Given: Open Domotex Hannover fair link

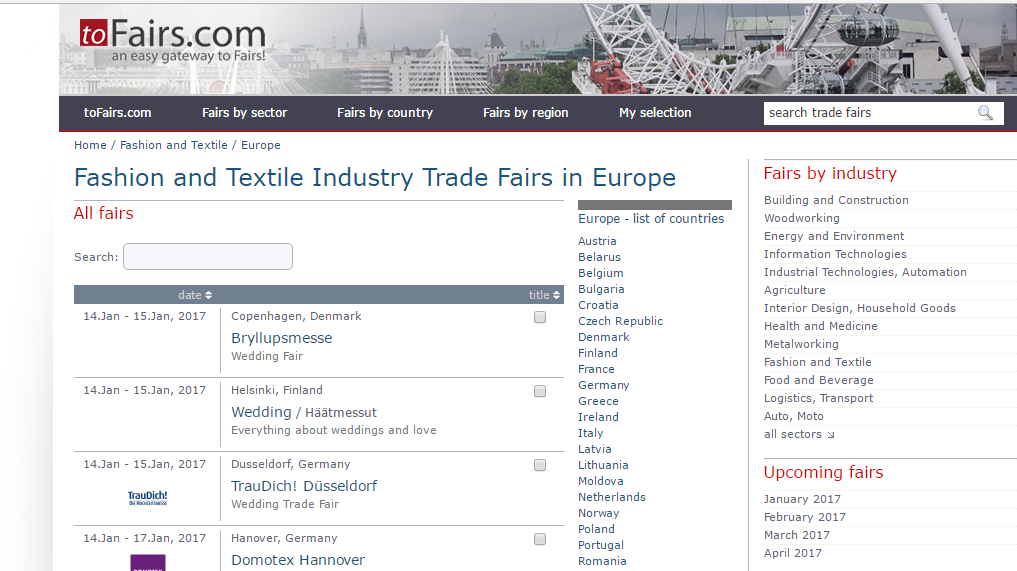Looking at the screenshot, I should [298, 560].
